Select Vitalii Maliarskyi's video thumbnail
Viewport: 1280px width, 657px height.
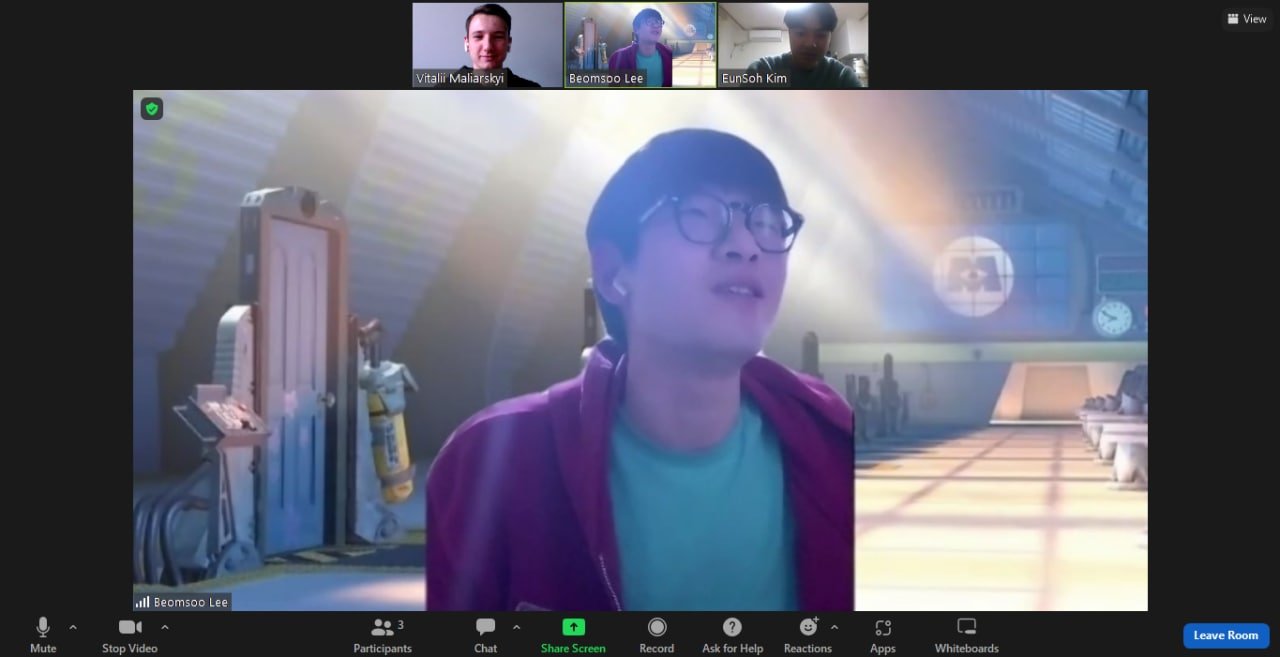coord(488,45)
